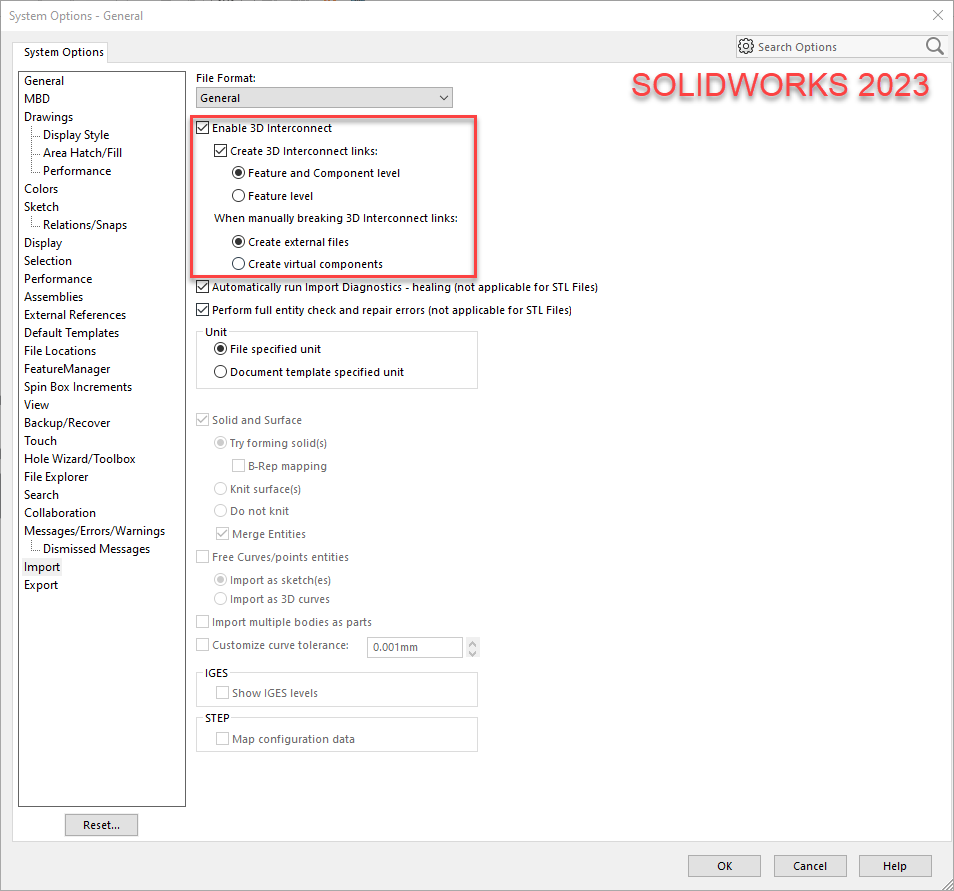954x891 pixels.
Task: Toggle Automatically run Import Diagnostics checkbox
Action: [203, 287]
